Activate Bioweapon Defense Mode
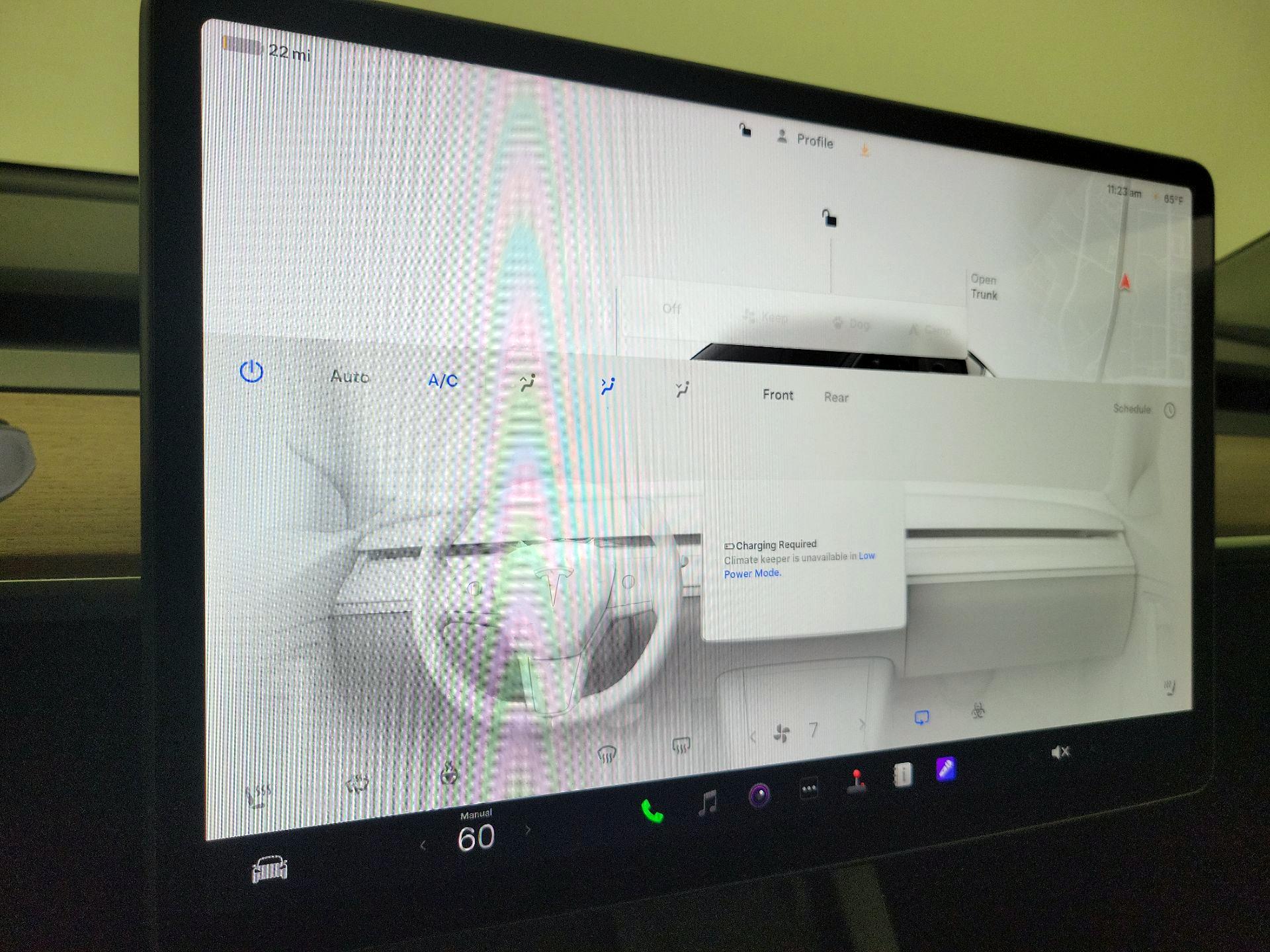Viewport: 1270px width, 952px height. 979,711
